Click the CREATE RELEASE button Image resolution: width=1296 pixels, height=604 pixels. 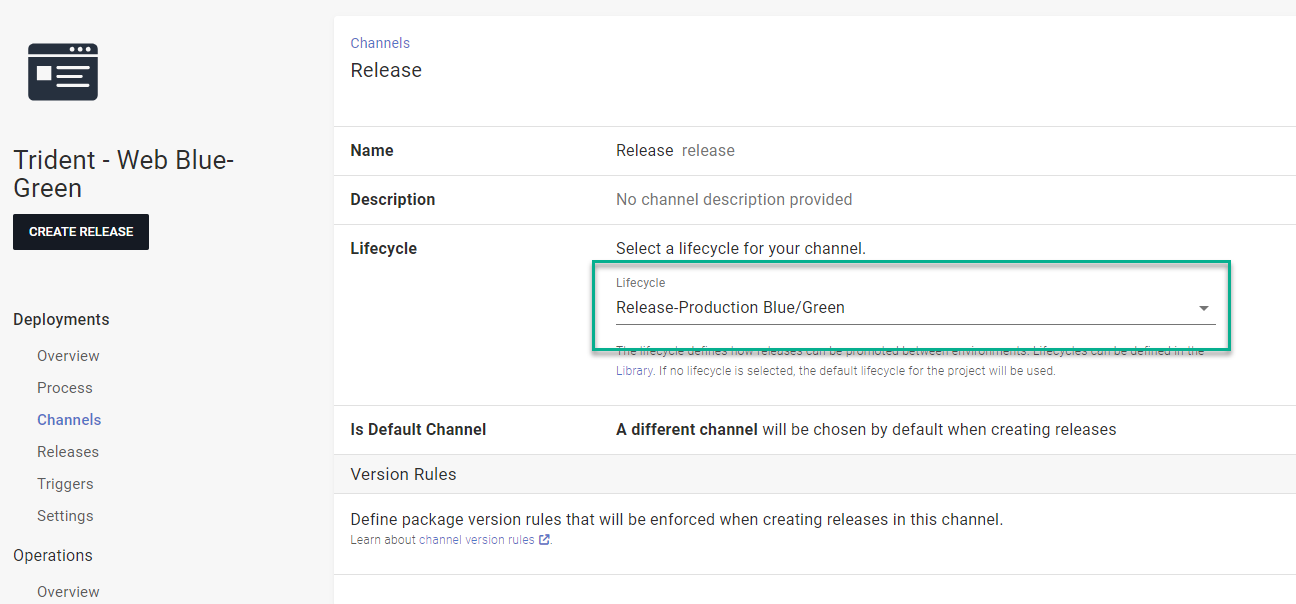(x=80, y=231)
